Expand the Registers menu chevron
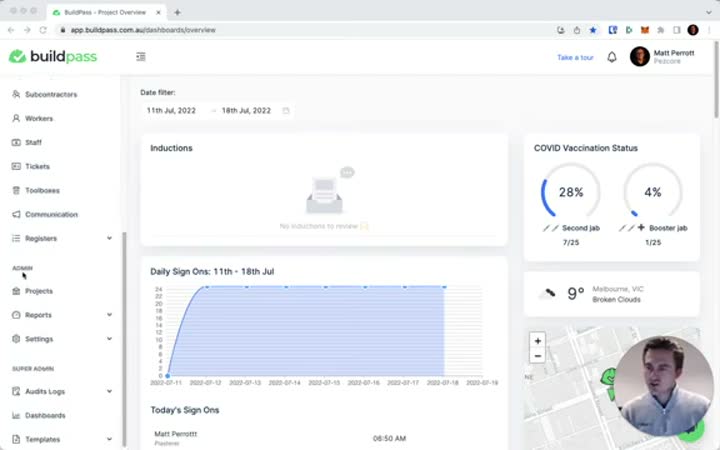The image size is (720, 450). click(109, 238)
